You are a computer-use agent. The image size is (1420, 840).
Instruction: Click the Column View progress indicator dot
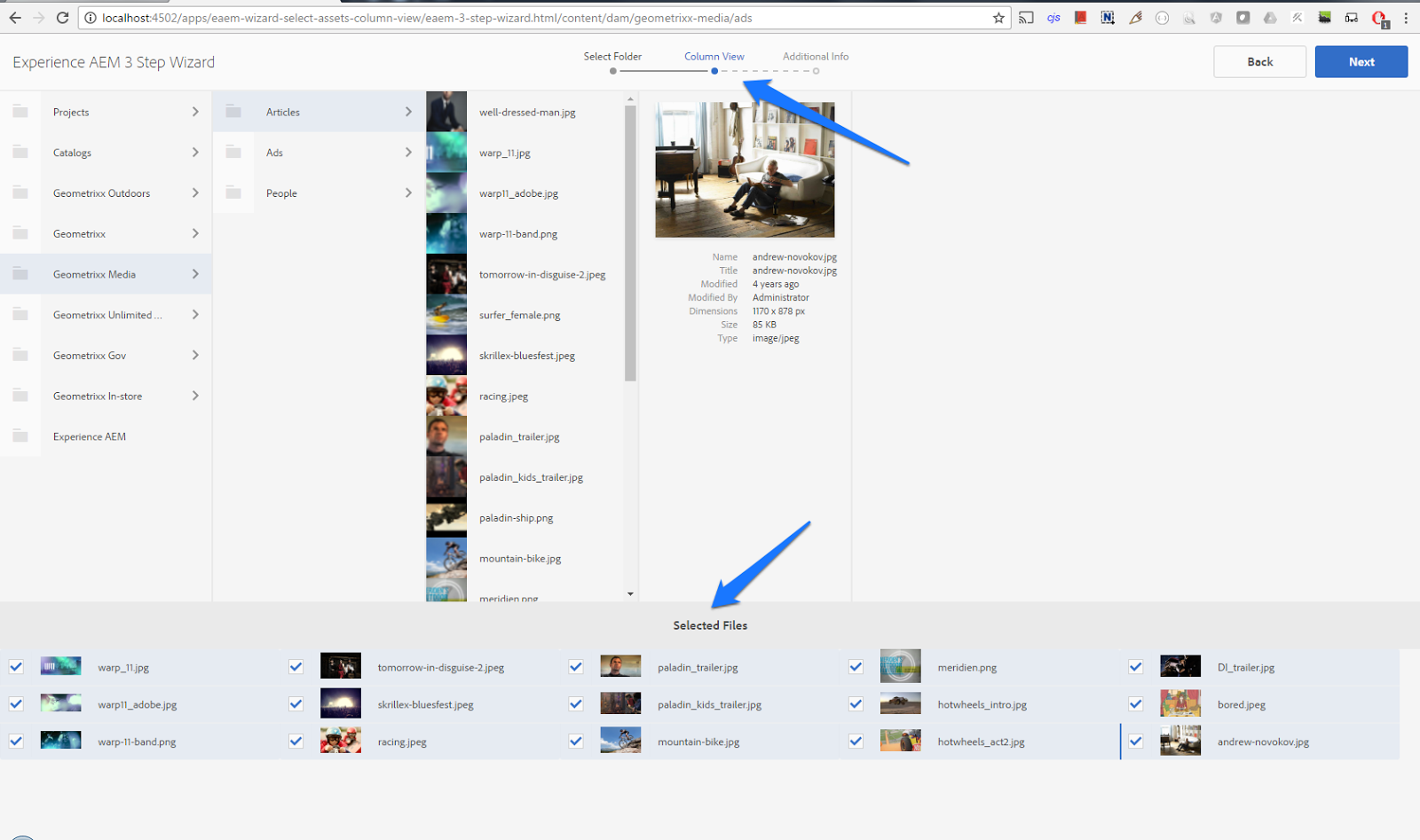coord(714,71)
